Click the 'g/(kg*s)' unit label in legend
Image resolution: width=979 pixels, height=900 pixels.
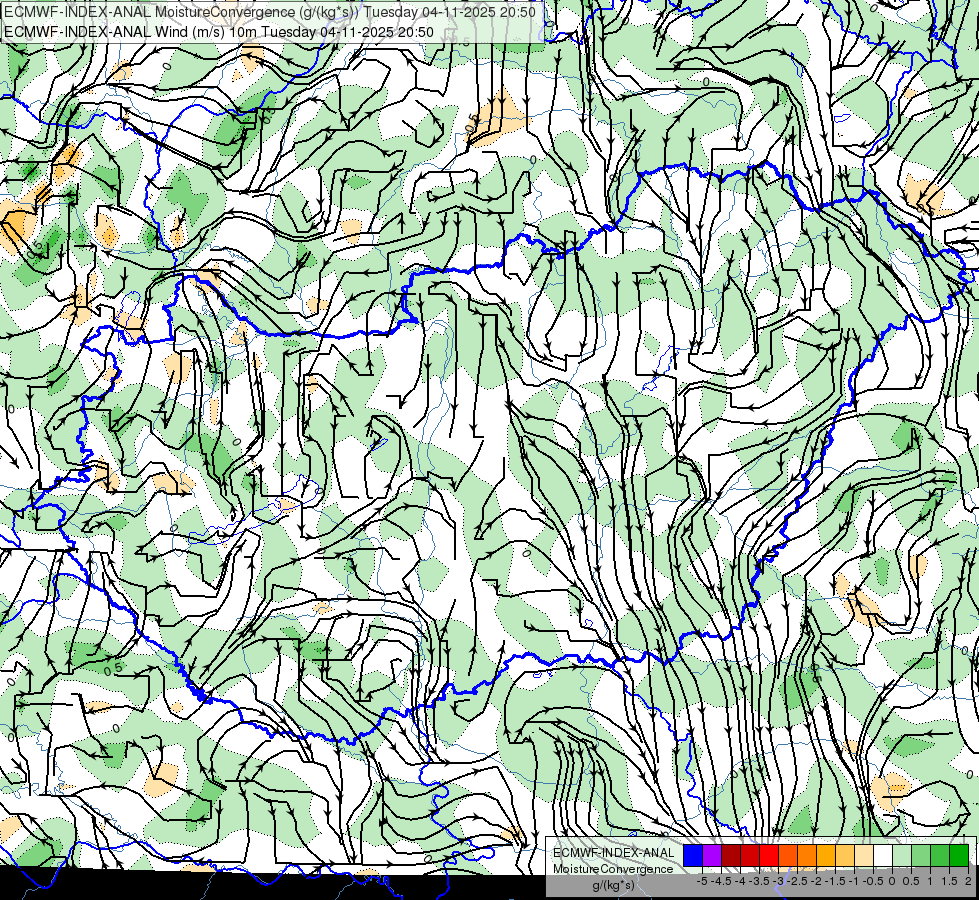[x=614, y=886]
